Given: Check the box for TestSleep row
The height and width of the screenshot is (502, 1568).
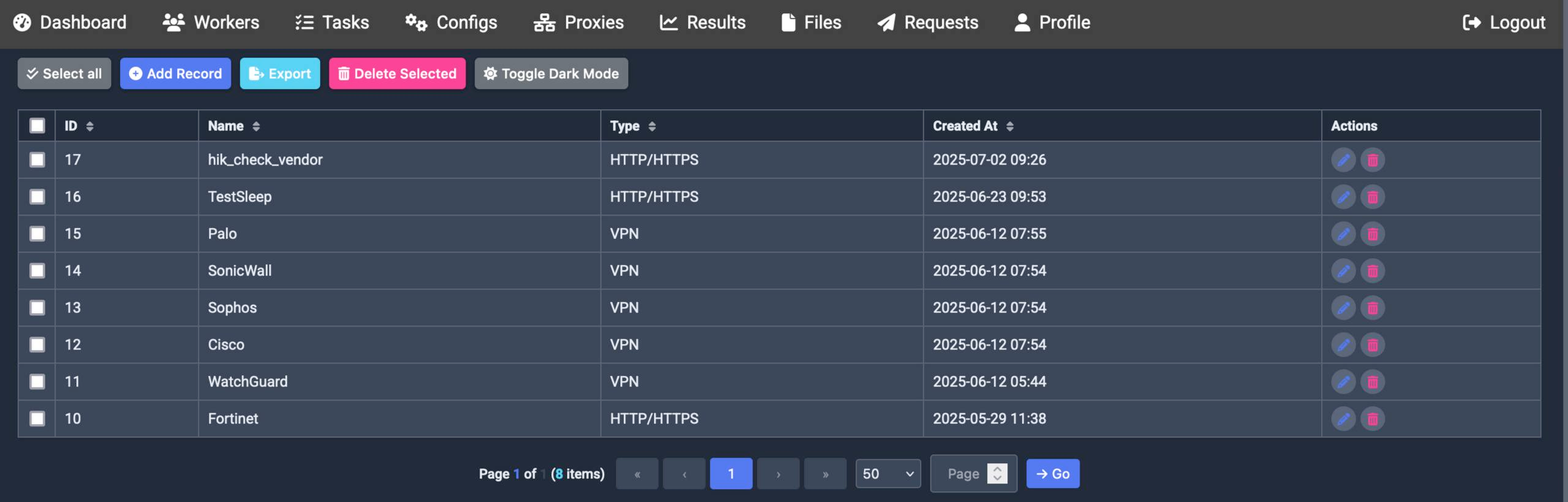Looking at the screenshot, I should tap(37, 197).
